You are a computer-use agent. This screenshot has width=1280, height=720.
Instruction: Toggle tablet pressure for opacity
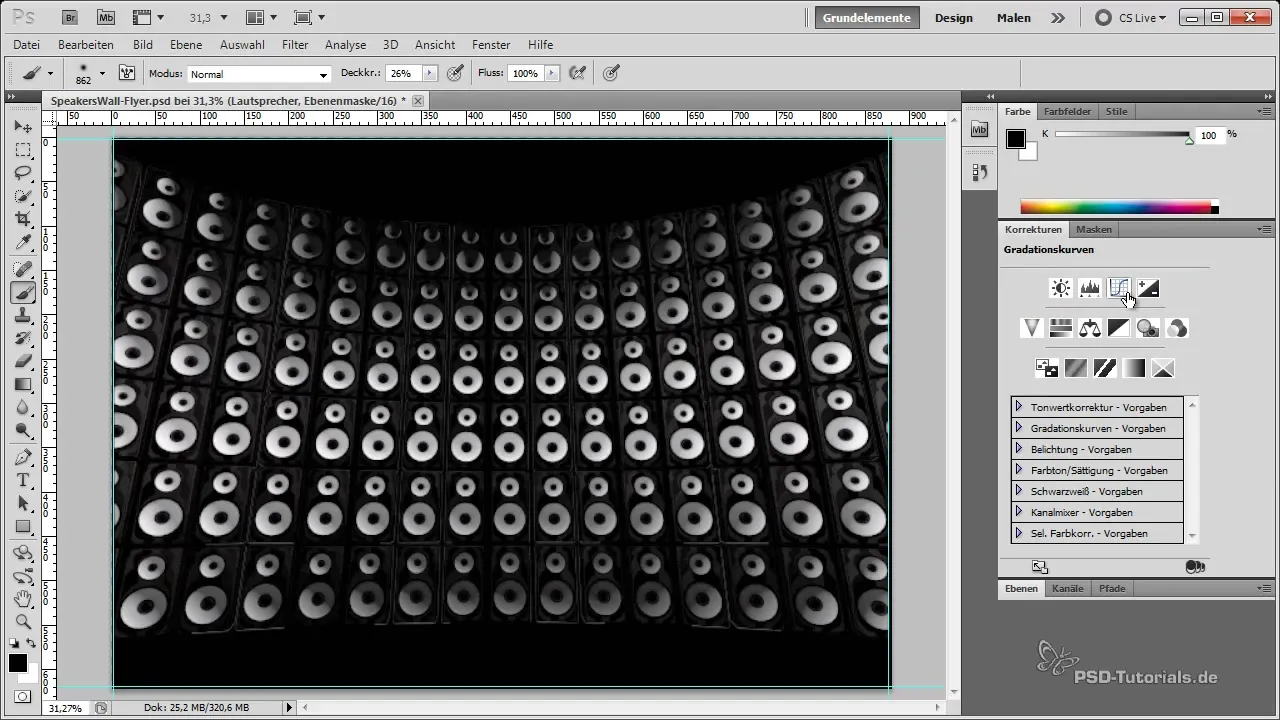(455, 73)
